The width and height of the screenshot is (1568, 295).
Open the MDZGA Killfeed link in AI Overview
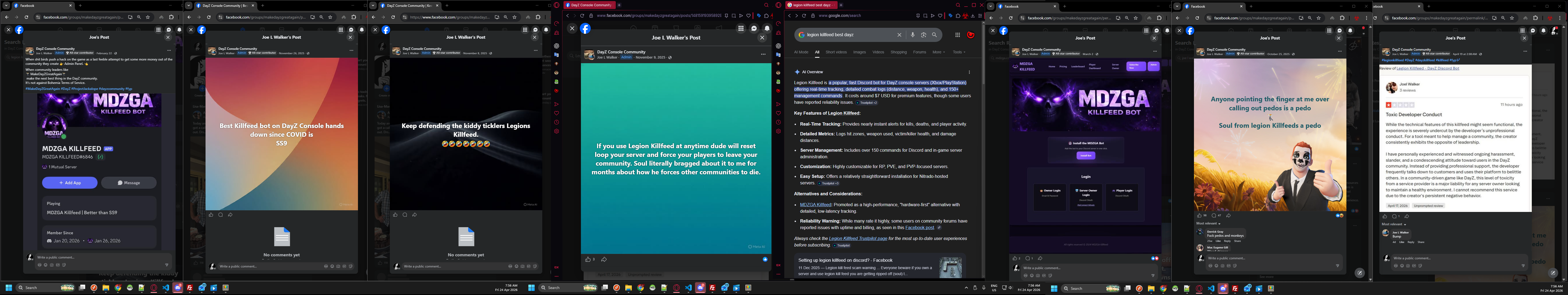[816, 205]
